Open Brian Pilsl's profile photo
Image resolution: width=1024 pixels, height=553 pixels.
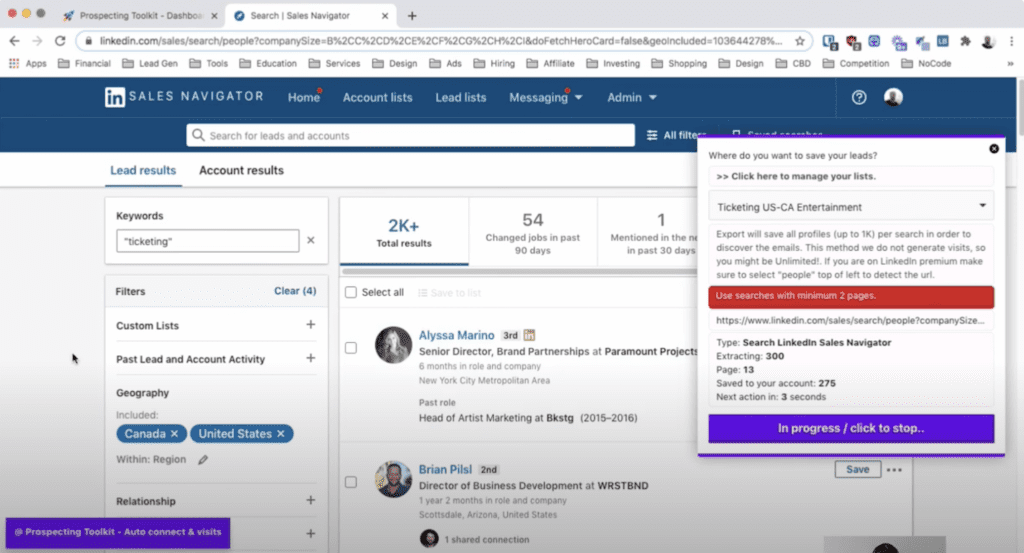pos(393,479)
